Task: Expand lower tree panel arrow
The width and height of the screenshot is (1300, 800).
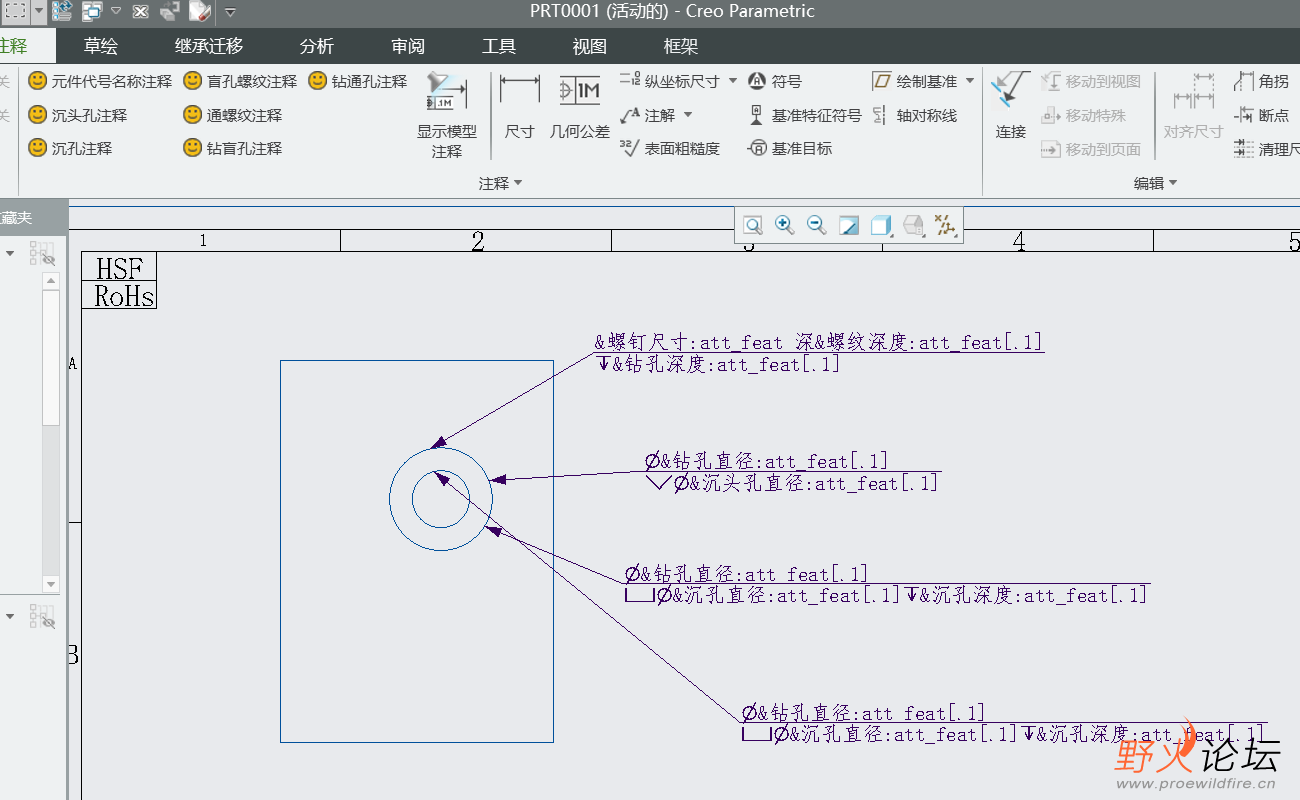Action: [11, 616]
